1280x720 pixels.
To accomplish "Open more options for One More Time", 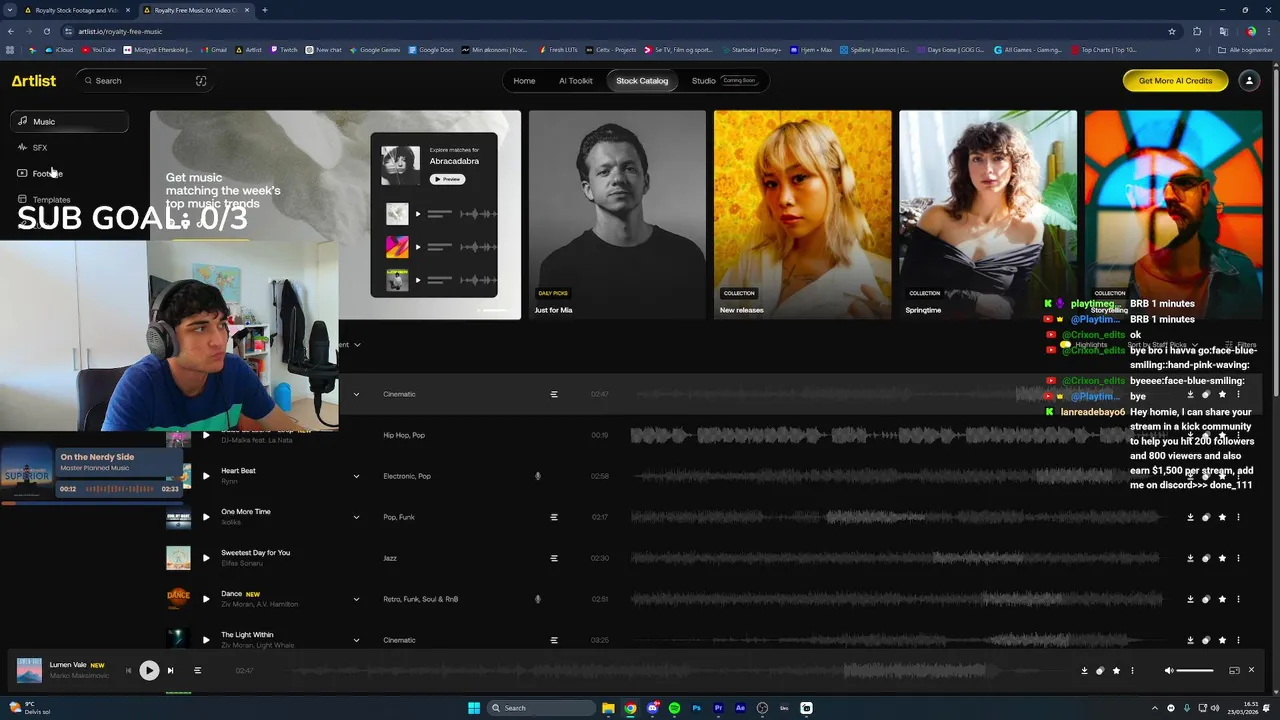I will click(1238, 517).
